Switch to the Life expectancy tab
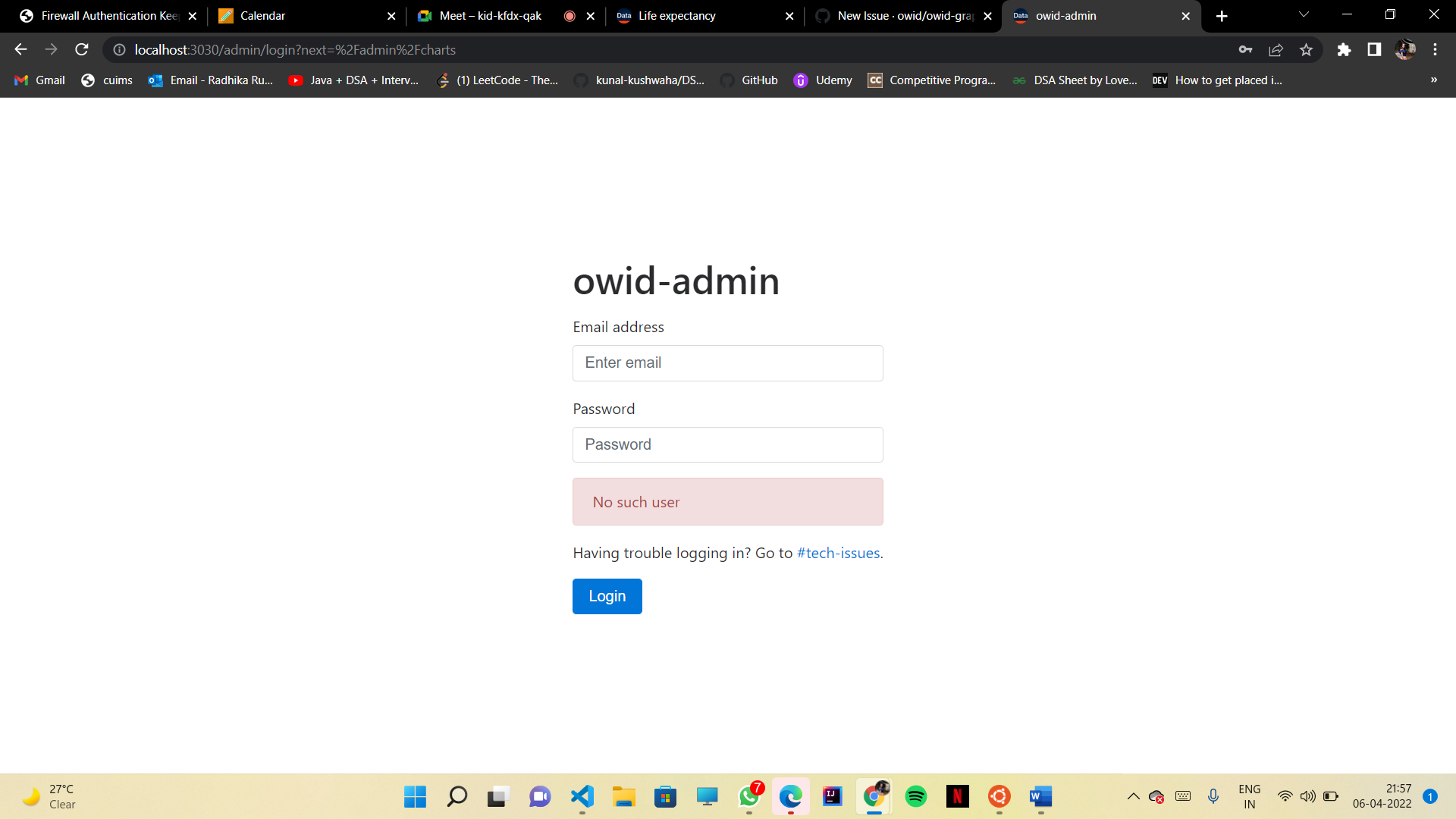 677,15
